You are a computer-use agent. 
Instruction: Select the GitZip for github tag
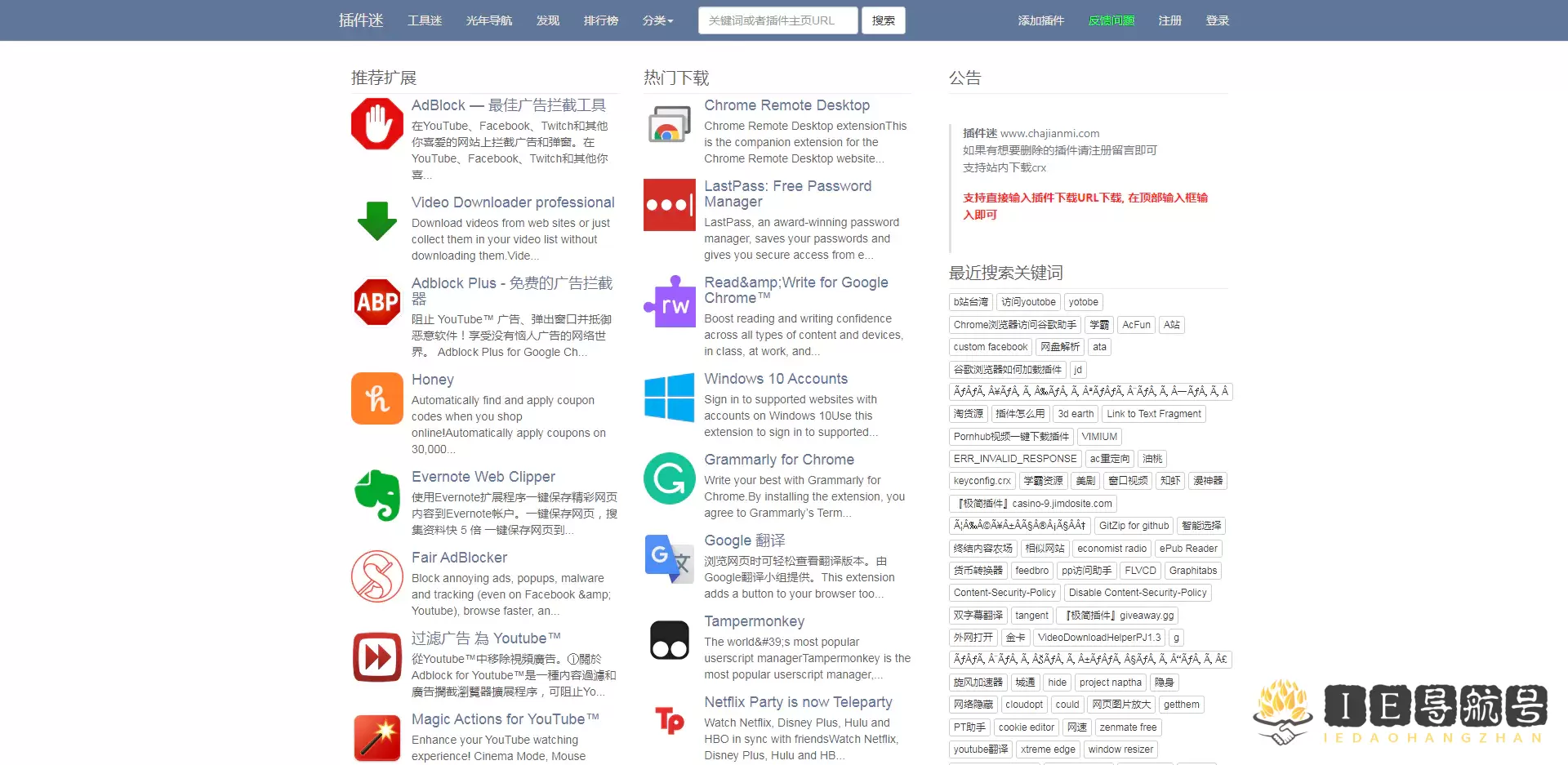[x=1134, y=526]
